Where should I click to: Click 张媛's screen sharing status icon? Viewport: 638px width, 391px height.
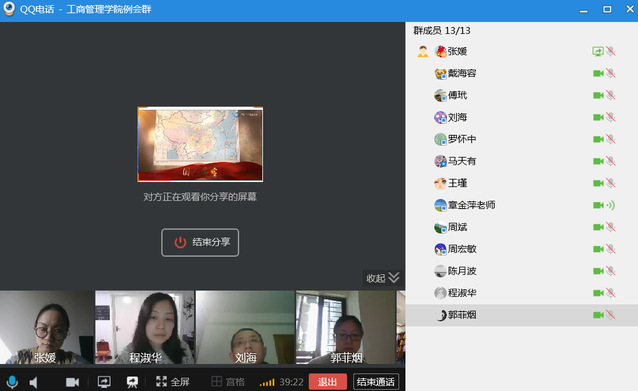pos(597,51)
